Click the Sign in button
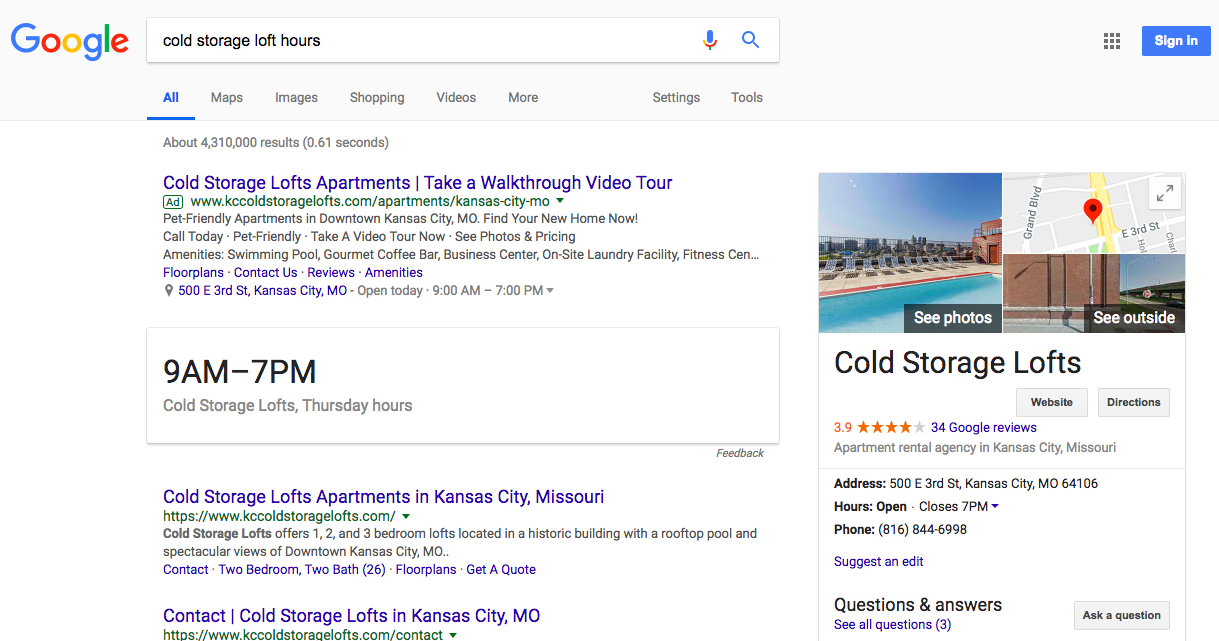The width and height of the screenshot is (1219, 641). point(1176,41)
